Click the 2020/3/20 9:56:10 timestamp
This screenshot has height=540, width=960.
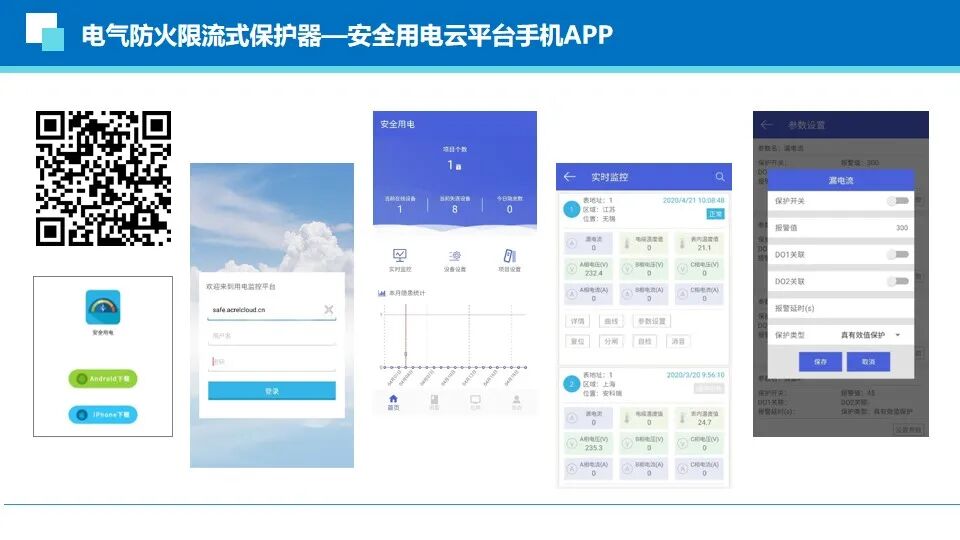tap(696, 375)
